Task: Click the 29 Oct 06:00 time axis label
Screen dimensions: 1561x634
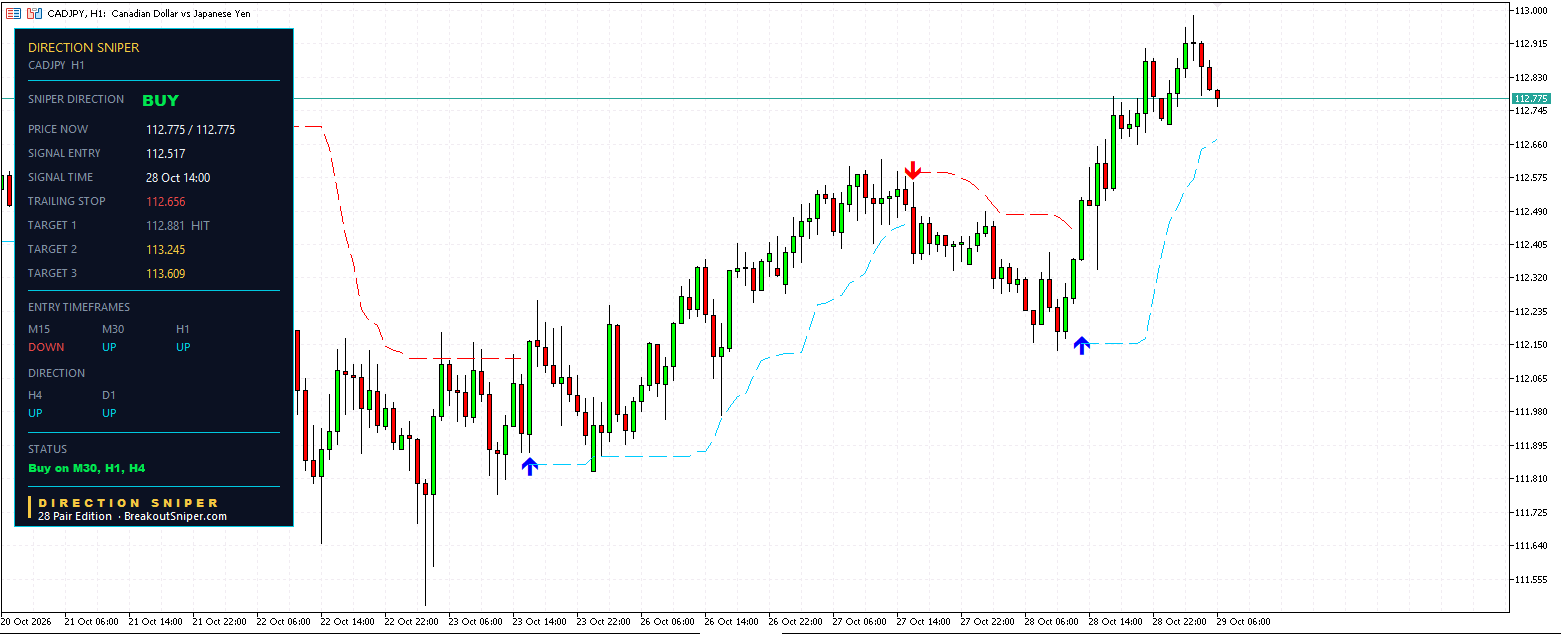Action: click(x=1243, y=622)
